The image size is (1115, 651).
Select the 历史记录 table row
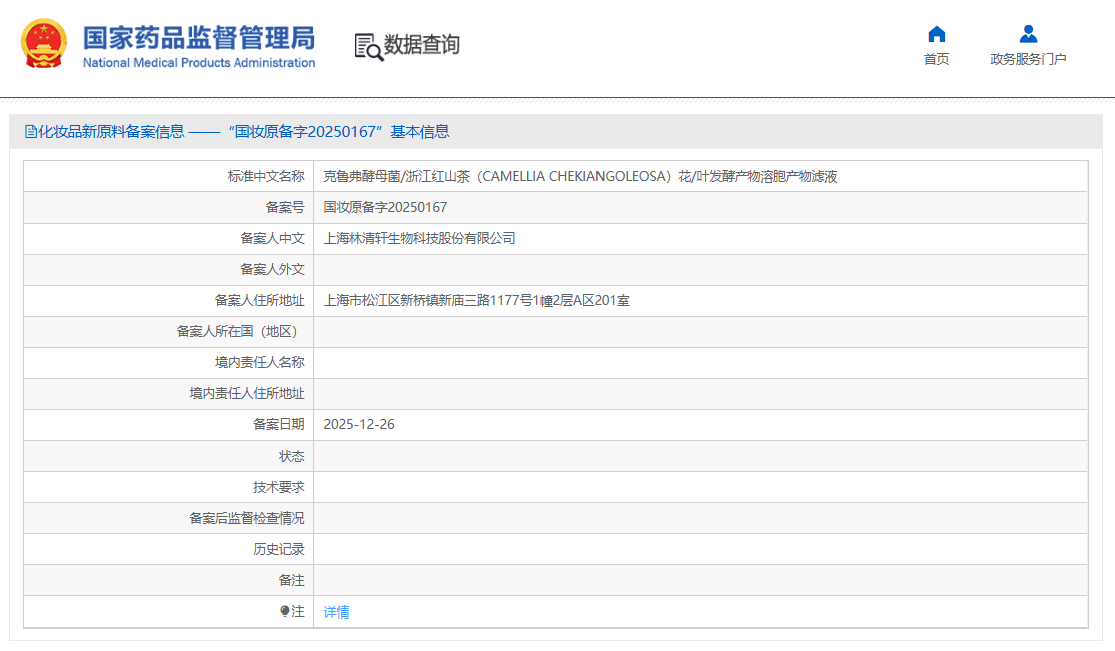(700, 549)
